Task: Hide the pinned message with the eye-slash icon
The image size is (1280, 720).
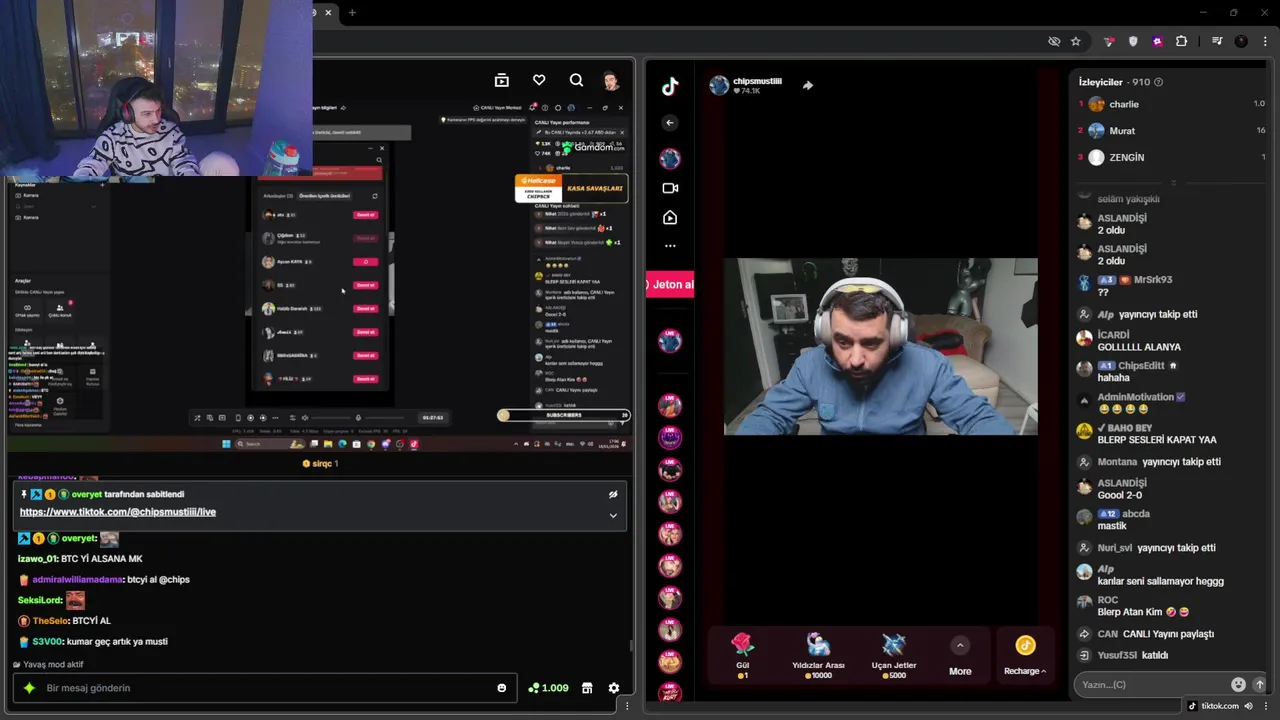Action: click(613, 494)
